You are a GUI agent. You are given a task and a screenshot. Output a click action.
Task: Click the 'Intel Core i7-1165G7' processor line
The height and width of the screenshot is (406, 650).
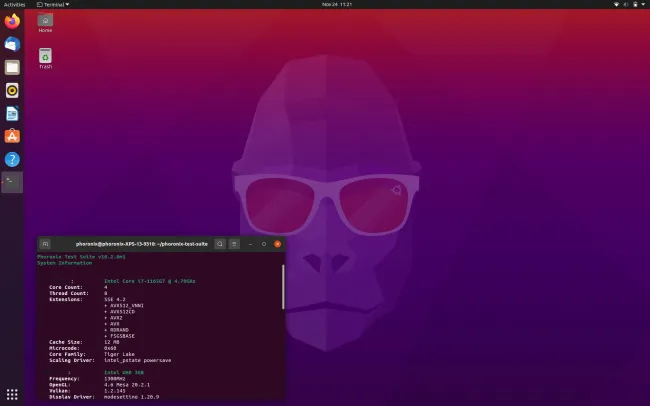click(x=150, y=281)
